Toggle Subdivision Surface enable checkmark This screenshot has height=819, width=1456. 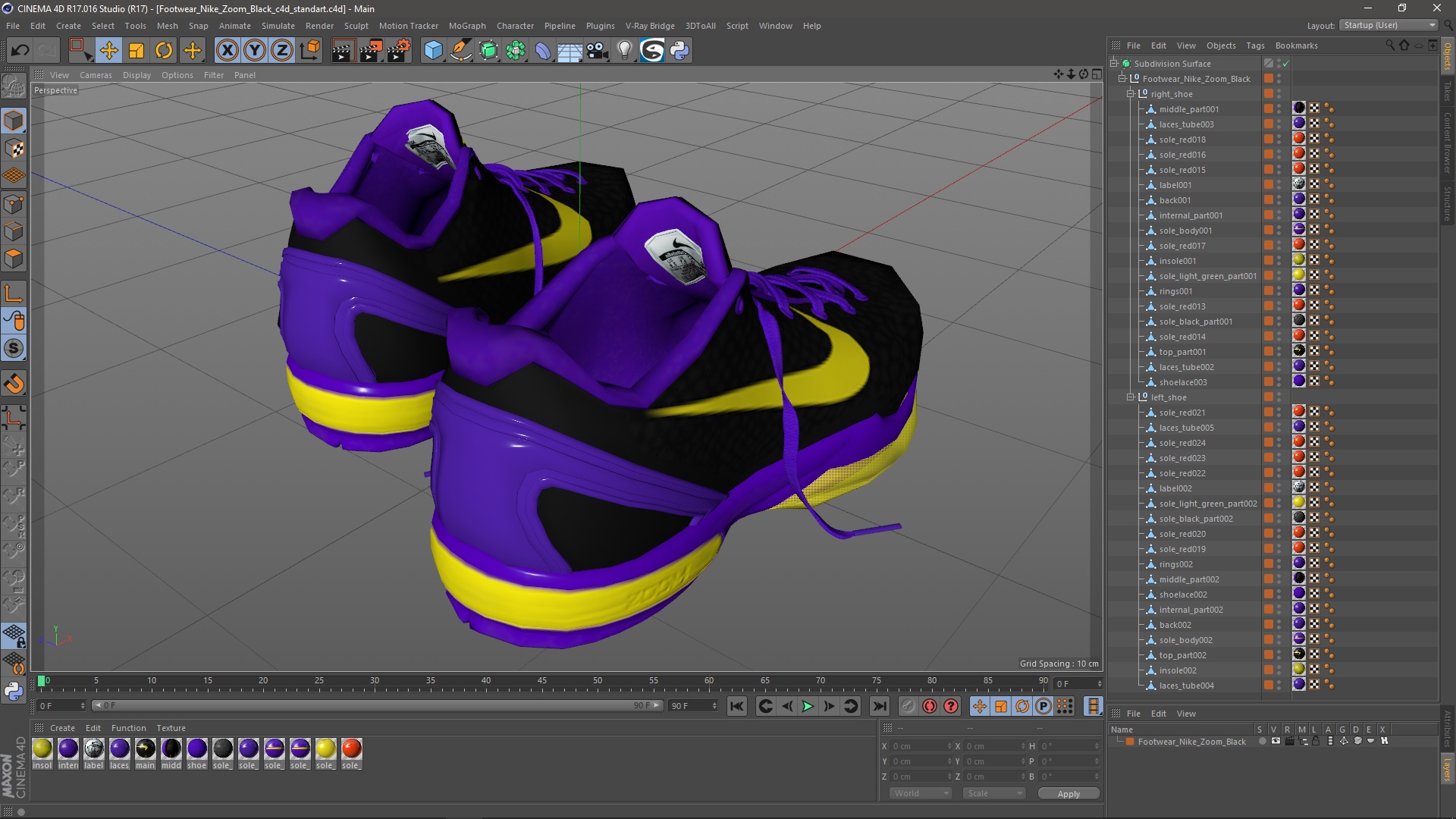(1286, 64)
